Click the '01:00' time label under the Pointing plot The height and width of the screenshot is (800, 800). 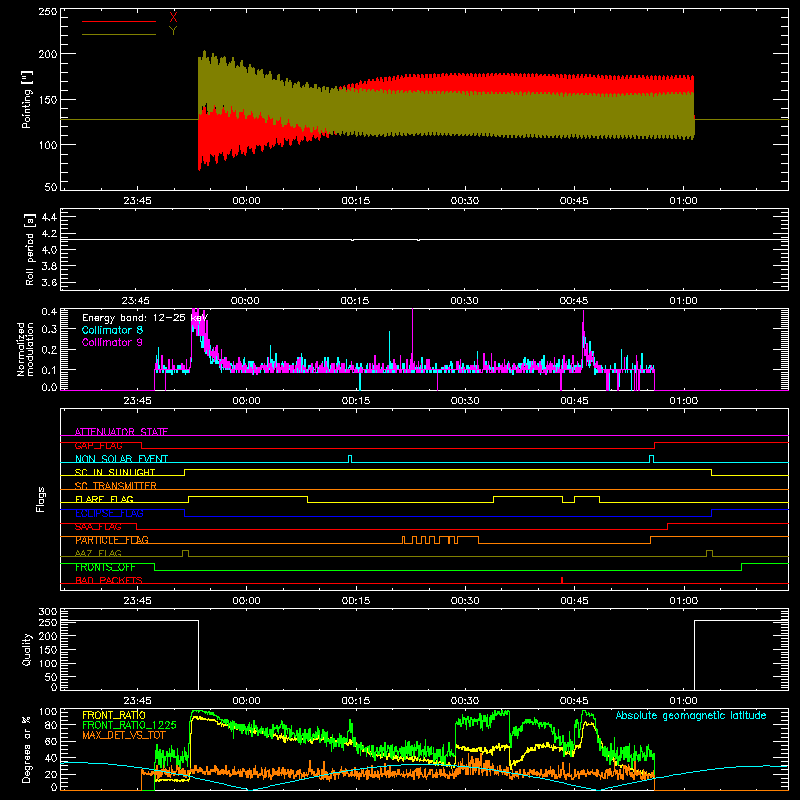pyautogui.click(x=684, y=201)
